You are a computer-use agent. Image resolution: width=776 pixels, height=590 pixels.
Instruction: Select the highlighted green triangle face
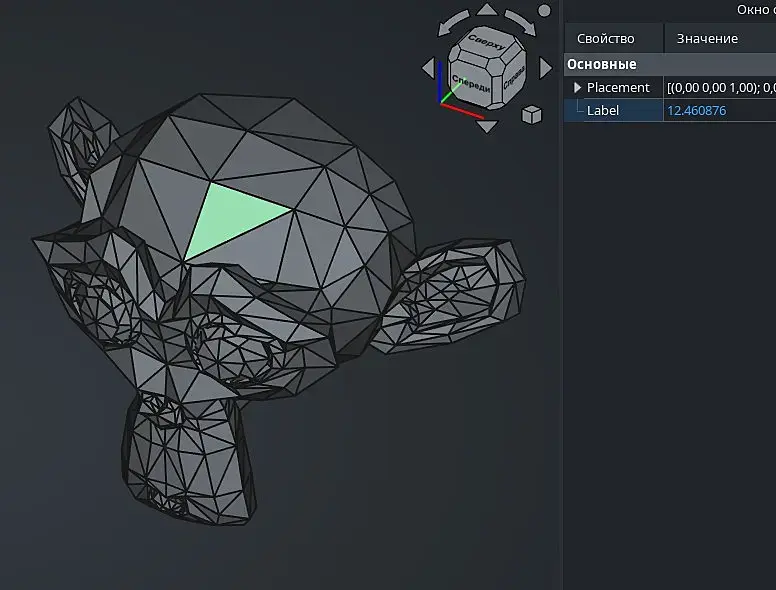point(228,218)
